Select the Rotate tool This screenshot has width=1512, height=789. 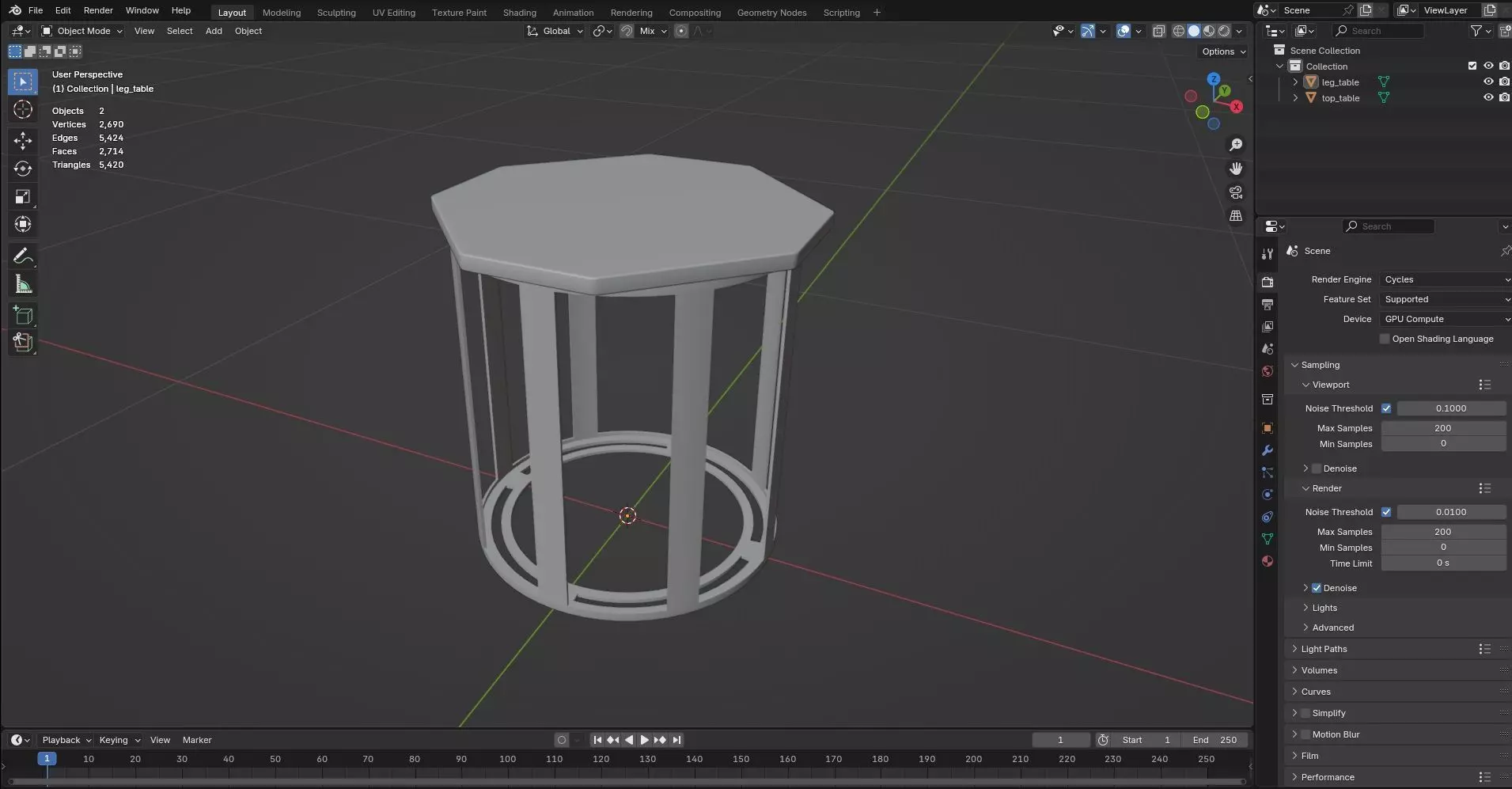click(23, 169)
